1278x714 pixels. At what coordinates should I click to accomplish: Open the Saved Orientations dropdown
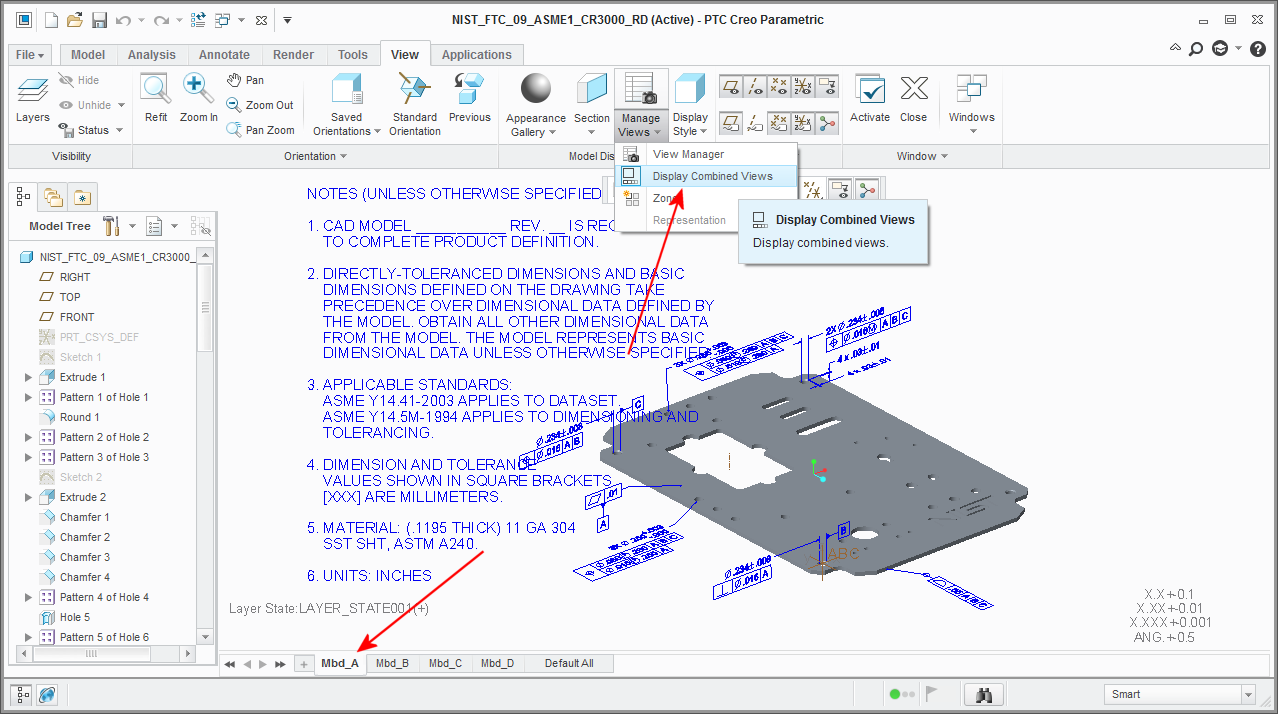click(347, 124)
